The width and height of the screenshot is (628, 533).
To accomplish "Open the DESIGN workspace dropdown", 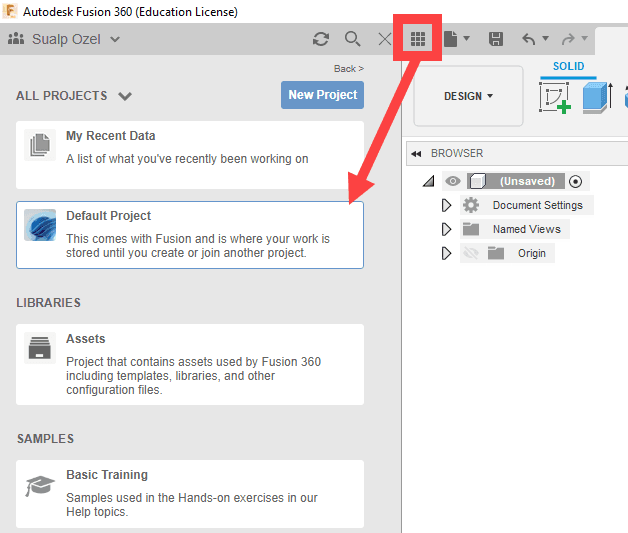I will coord(468,96).
